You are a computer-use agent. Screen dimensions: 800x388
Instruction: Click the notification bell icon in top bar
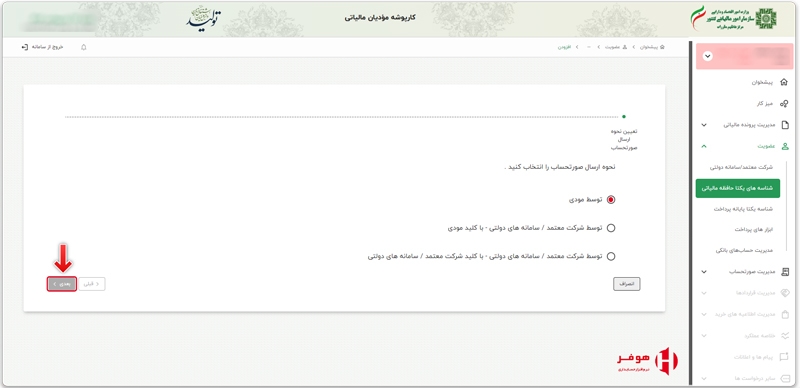(x=84, y=47)
